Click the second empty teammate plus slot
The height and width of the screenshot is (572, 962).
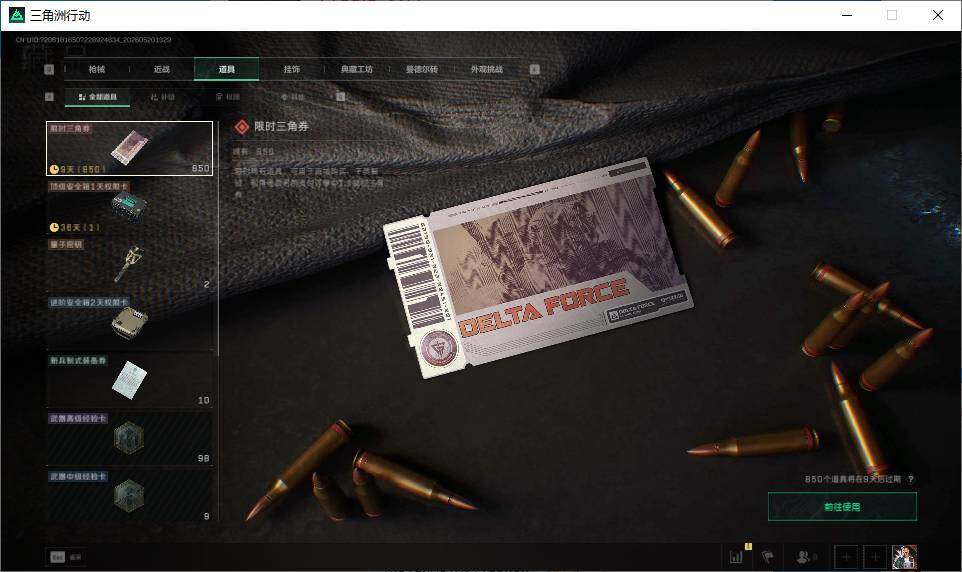[875, 557]
